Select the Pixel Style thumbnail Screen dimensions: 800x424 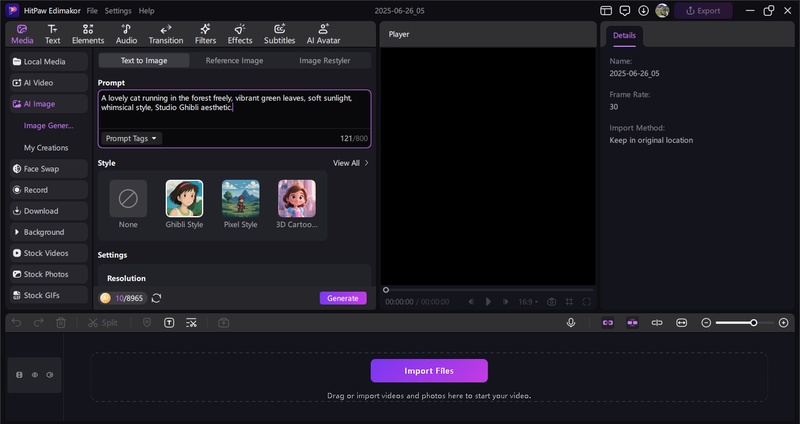[240, 198]
